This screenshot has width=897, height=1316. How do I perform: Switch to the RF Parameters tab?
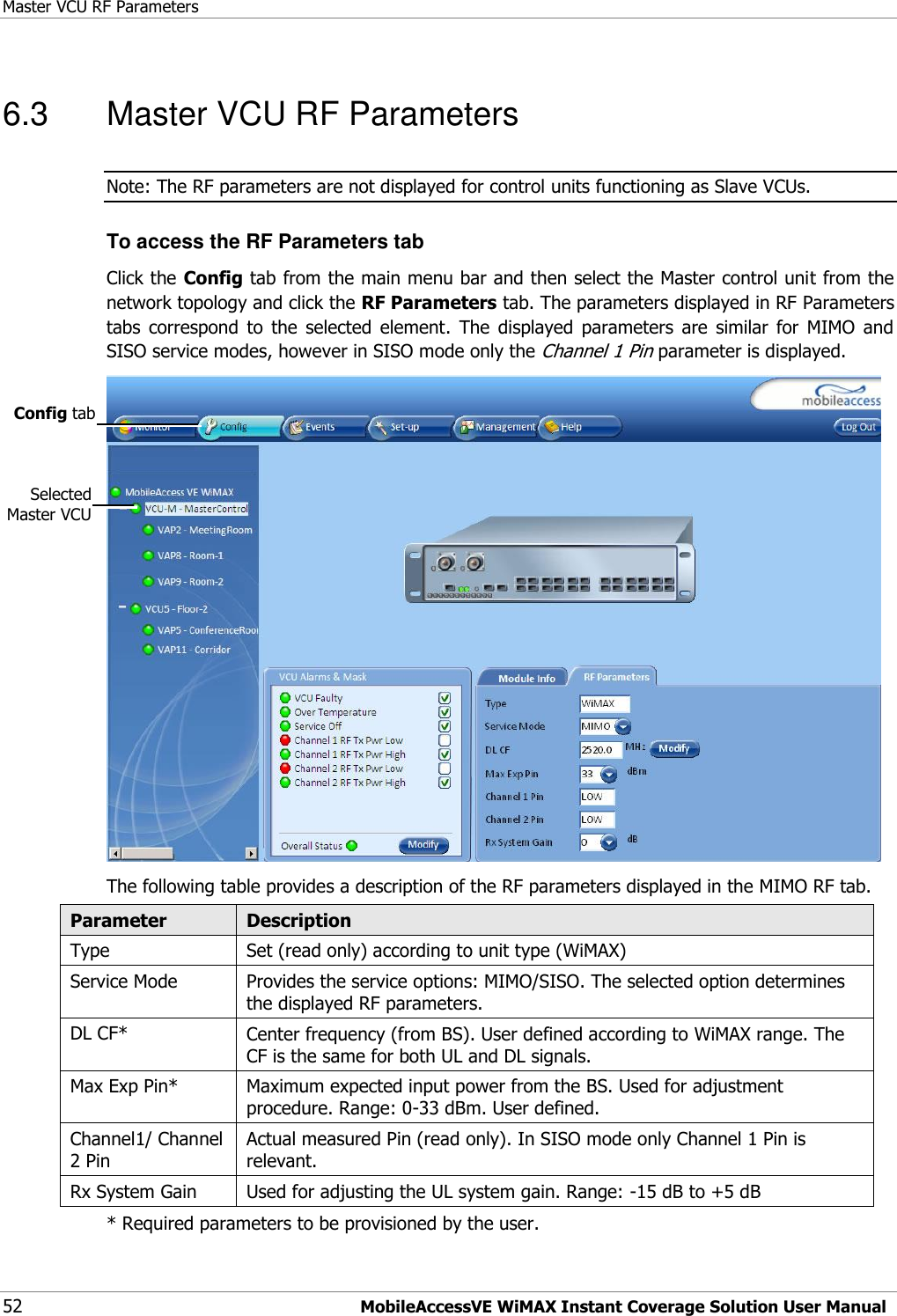[x=615, y=676]
